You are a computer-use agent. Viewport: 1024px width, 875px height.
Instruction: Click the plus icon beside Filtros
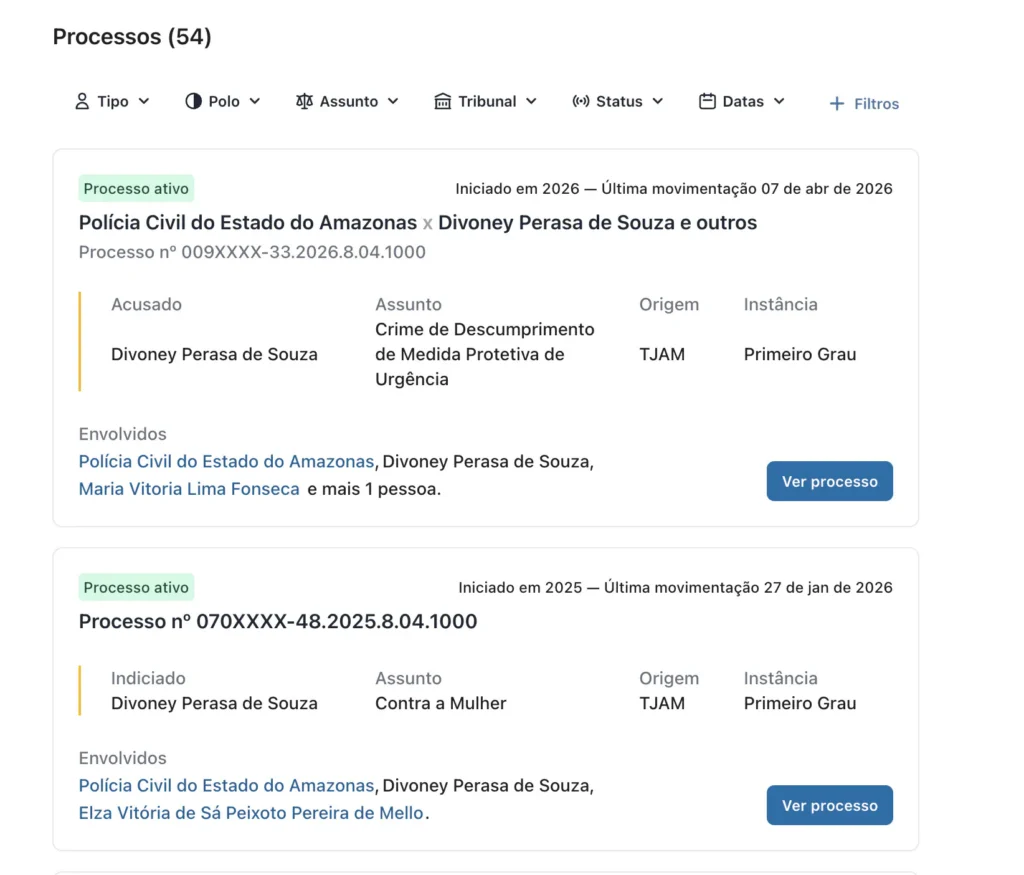(837, 104)
